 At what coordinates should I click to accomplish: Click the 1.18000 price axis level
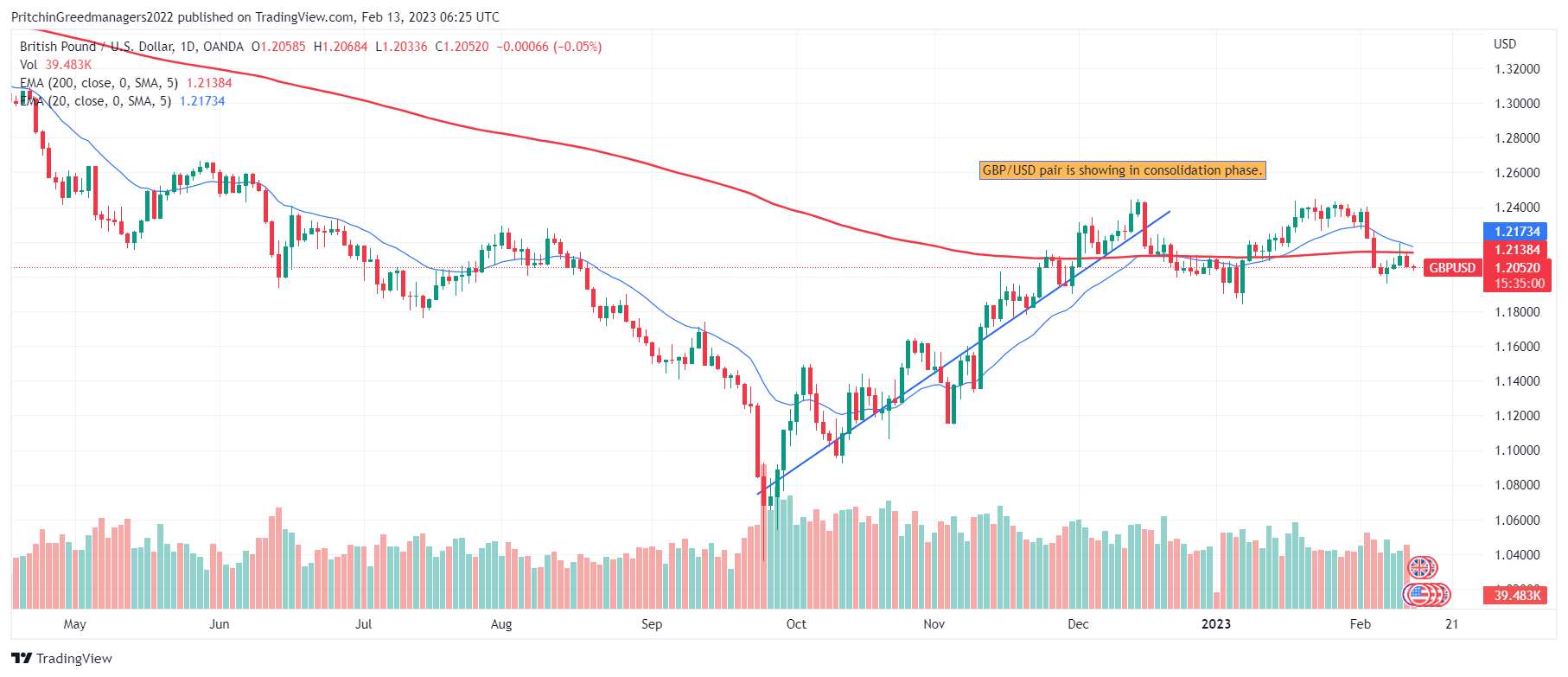pos(1517,312)
